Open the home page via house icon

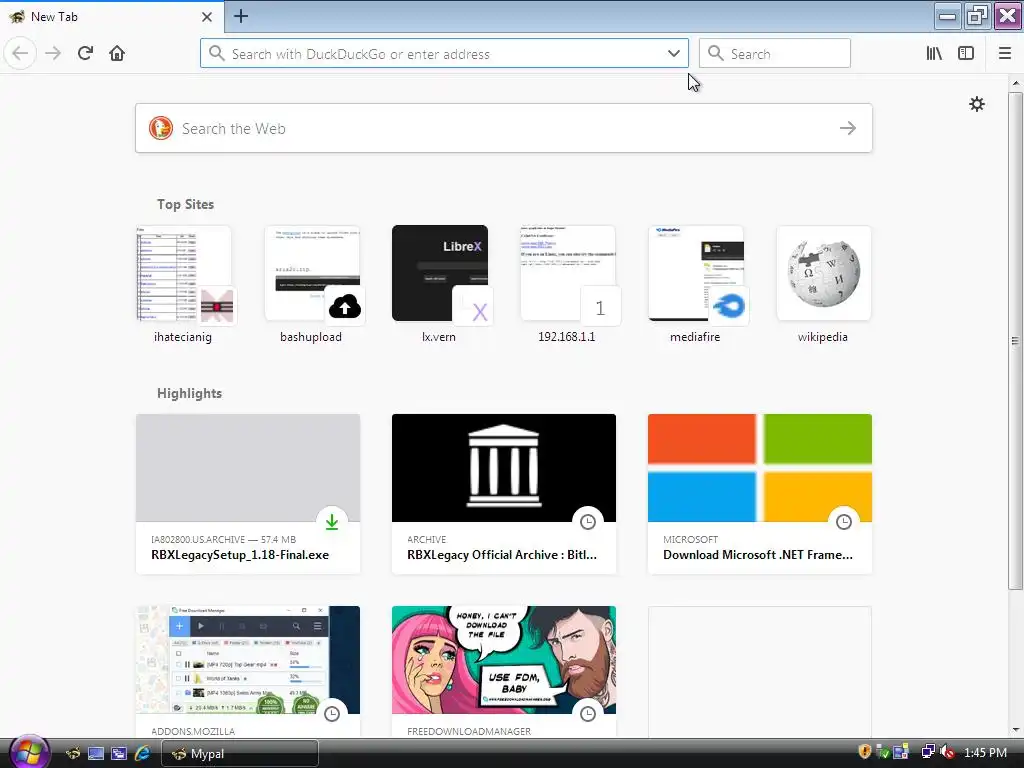[x=117, y=53]
